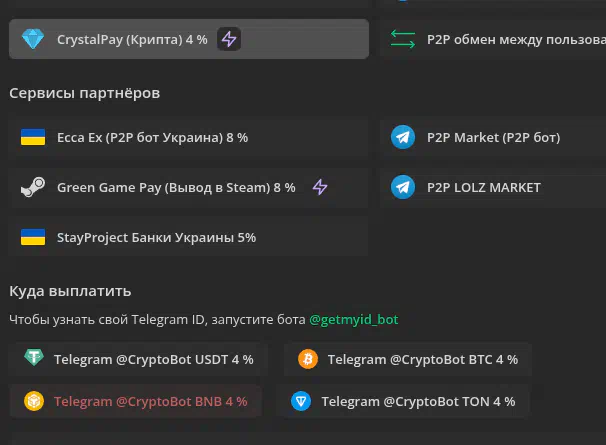Click the Steam logo icon
The height and width of the screenshot is (445, 606).
(33, 187)
